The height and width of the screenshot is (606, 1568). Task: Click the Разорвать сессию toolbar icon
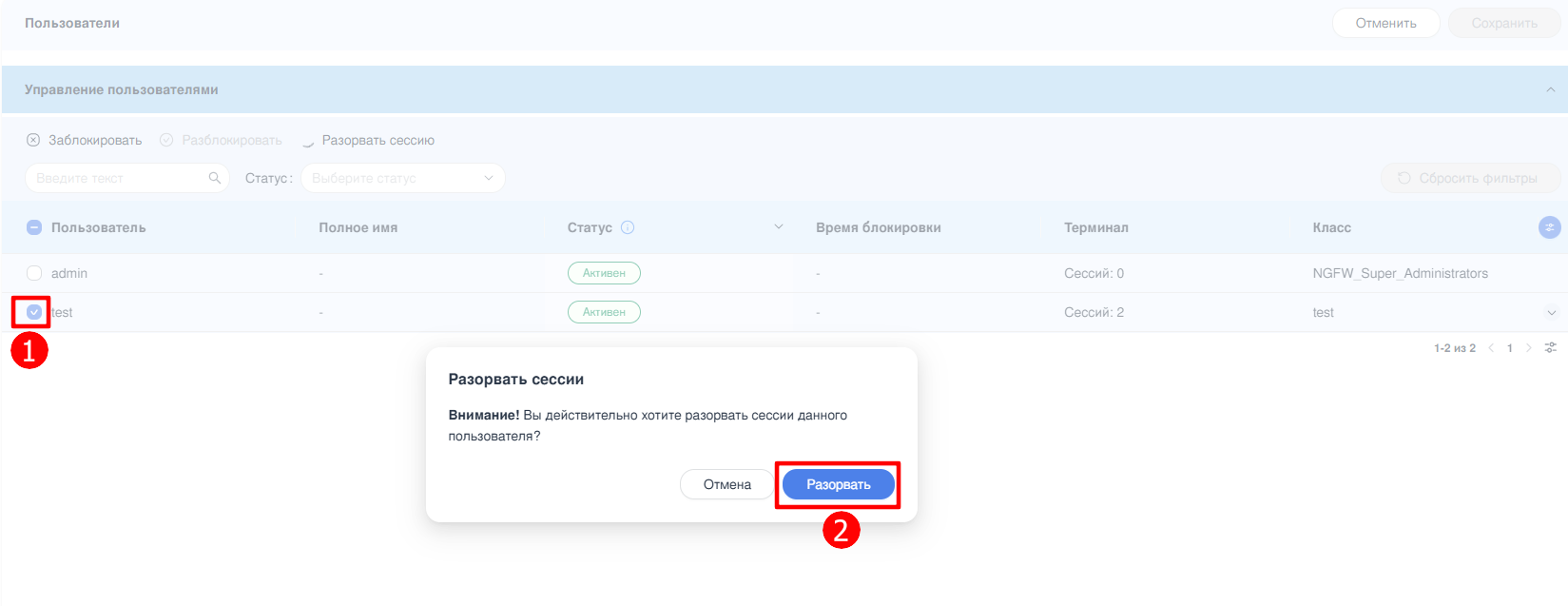308,141
